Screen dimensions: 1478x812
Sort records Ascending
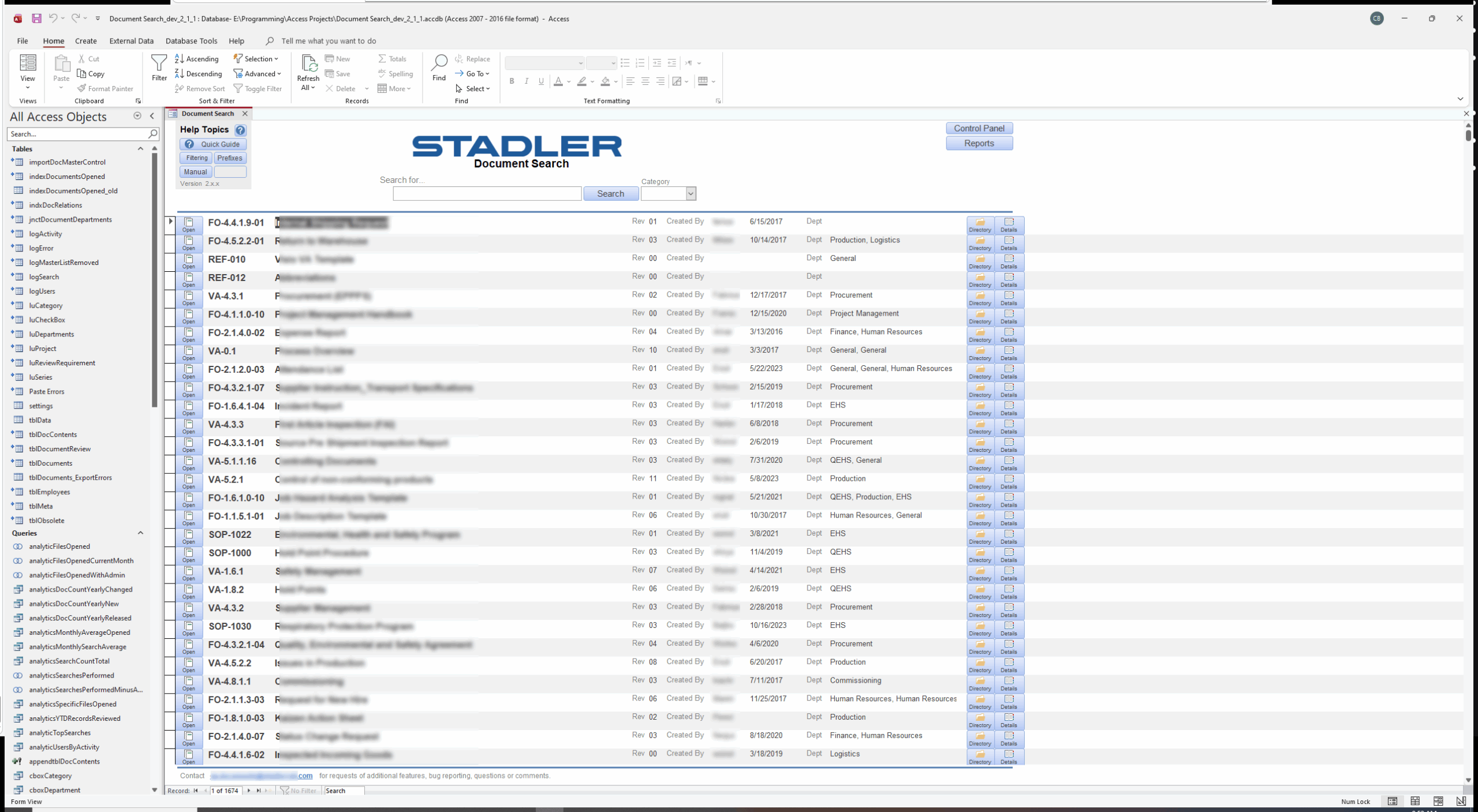197,59
